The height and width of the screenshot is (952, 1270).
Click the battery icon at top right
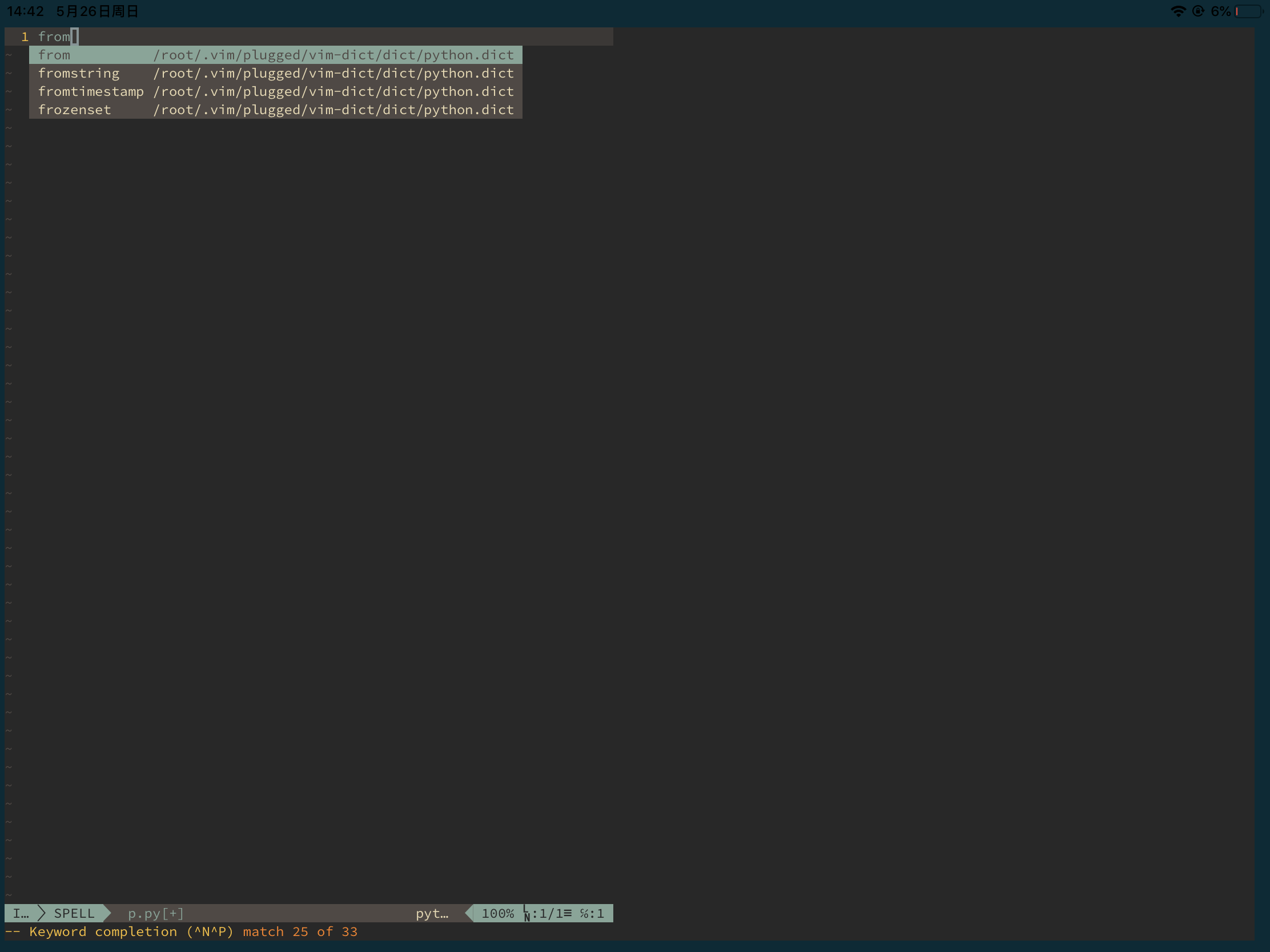coord(1248,11)
